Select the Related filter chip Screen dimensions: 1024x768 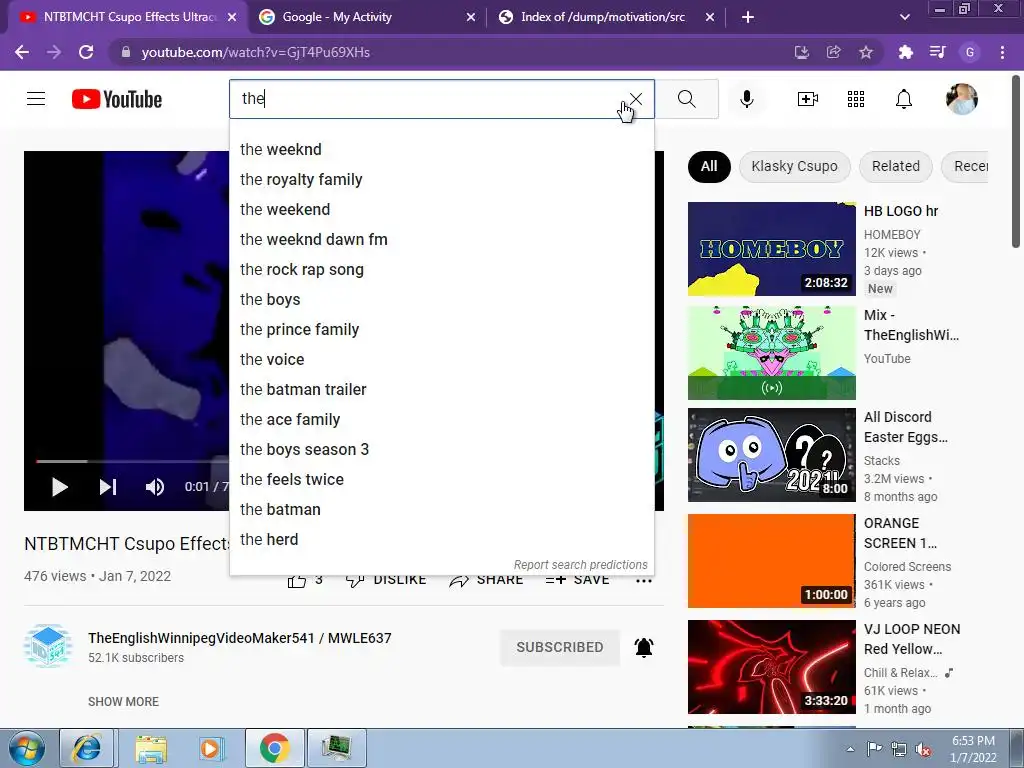point(895,167)
